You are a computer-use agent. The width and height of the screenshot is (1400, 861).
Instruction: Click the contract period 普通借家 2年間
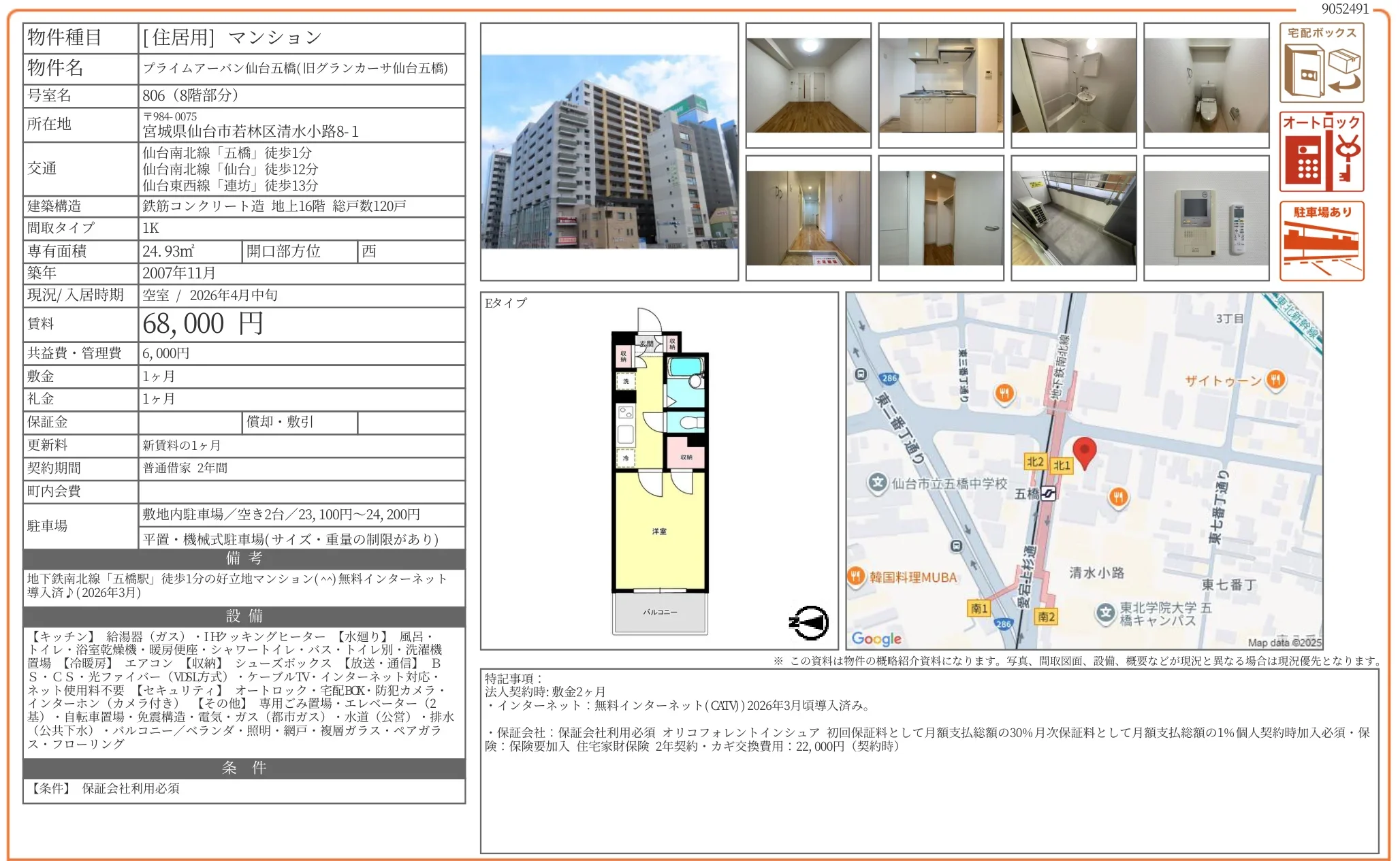[185, 468]
